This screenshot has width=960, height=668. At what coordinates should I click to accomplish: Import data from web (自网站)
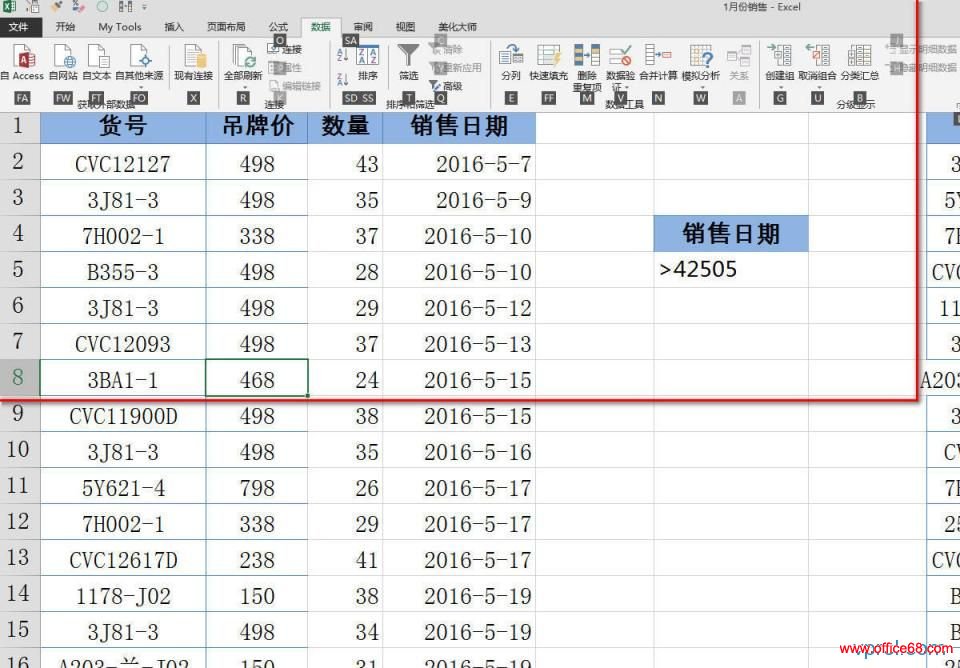click(x=64, y=62)
